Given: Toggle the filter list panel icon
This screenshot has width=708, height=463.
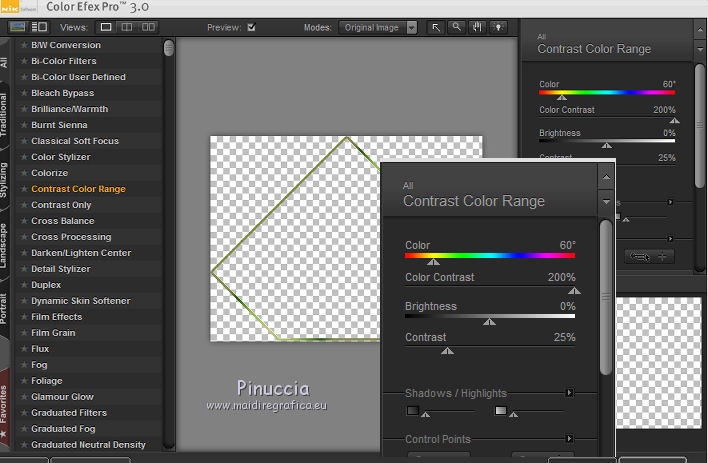Looking at the screenshot, I should (17, 27).
